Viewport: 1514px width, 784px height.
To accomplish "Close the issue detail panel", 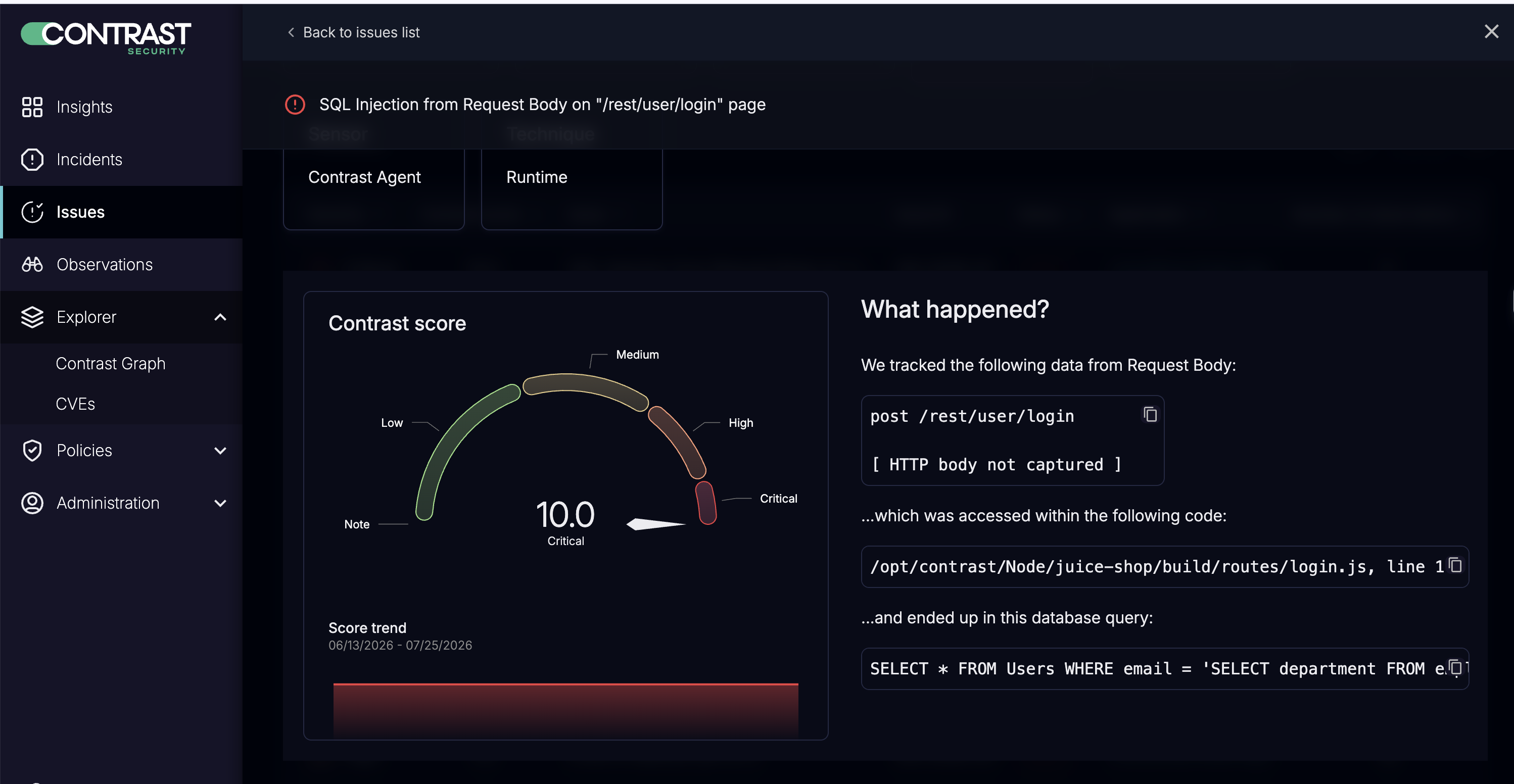I will pyautogui.click(x=1491, y=32).
